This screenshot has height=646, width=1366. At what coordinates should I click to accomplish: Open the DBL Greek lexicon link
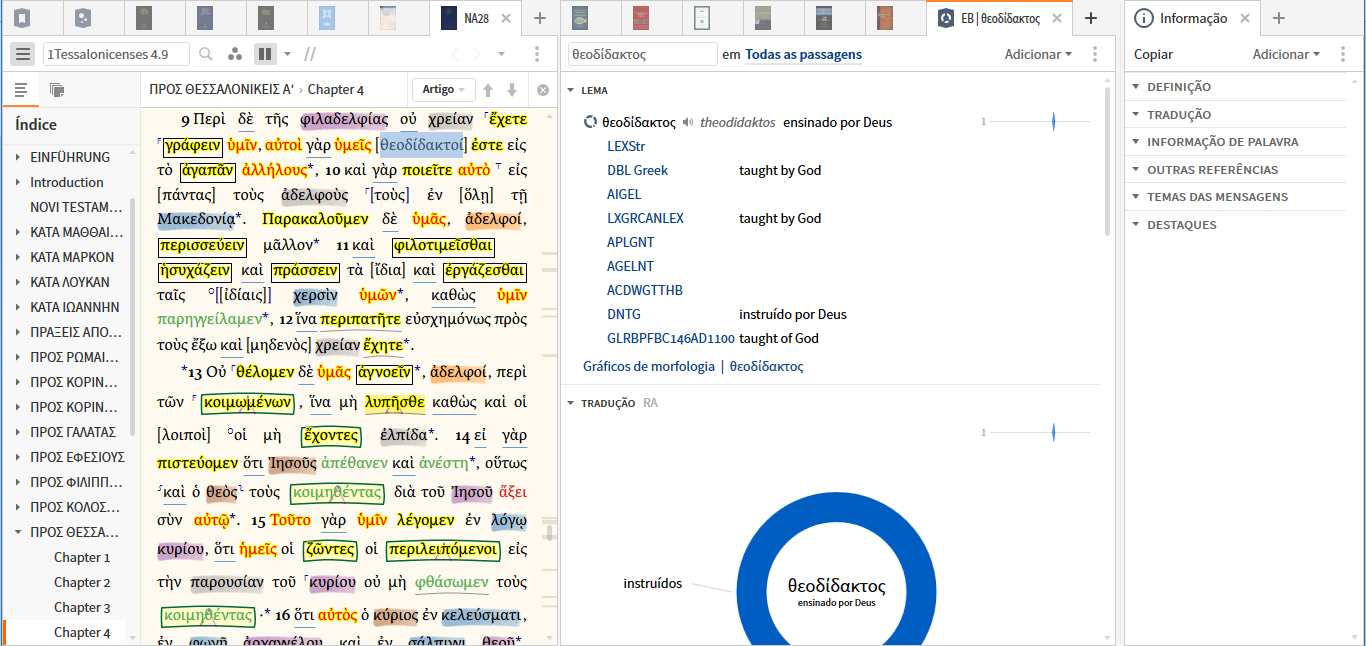coord(637,170)
